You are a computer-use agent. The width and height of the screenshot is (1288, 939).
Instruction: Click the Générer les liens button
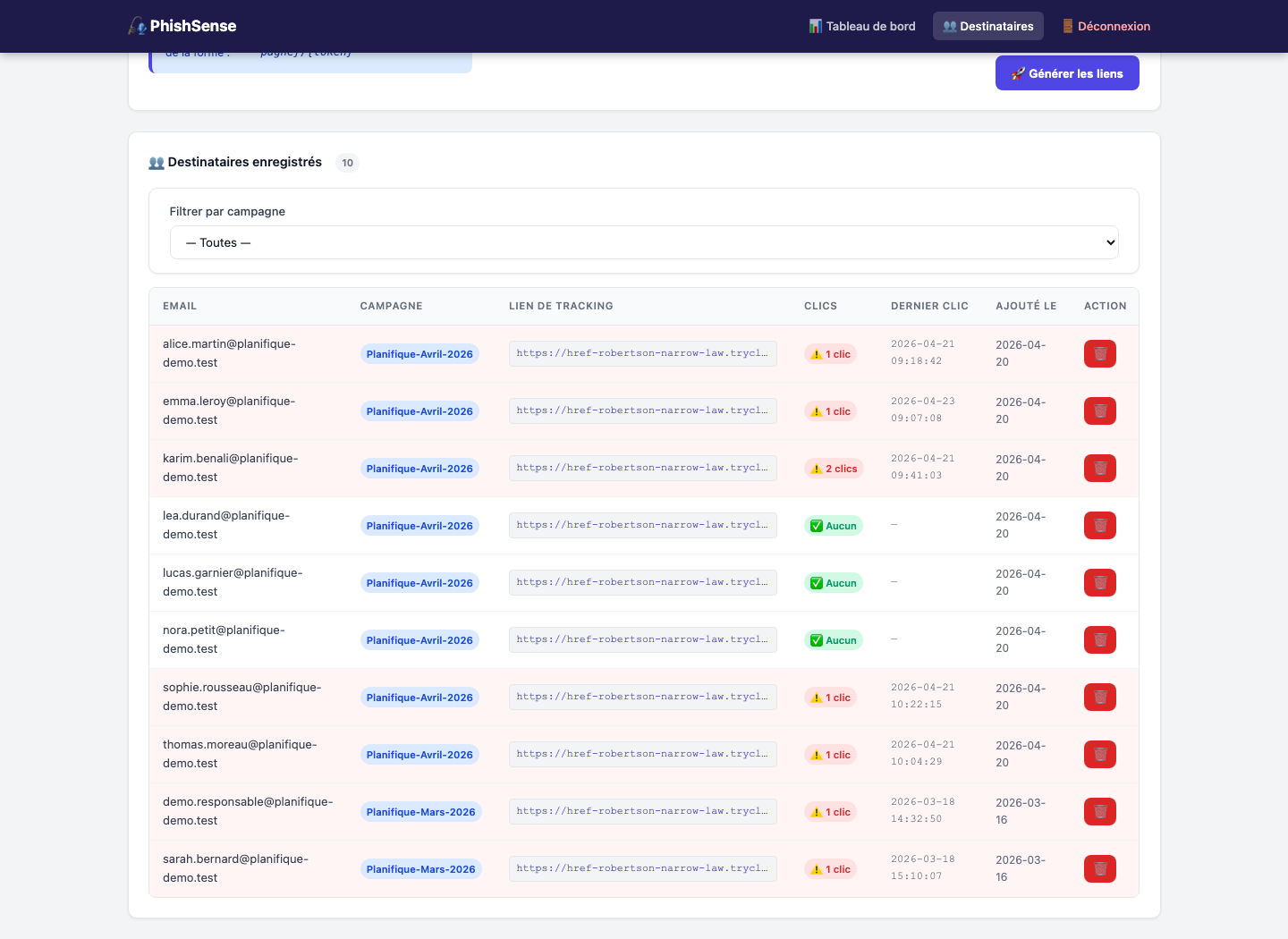click(1067, 73)
